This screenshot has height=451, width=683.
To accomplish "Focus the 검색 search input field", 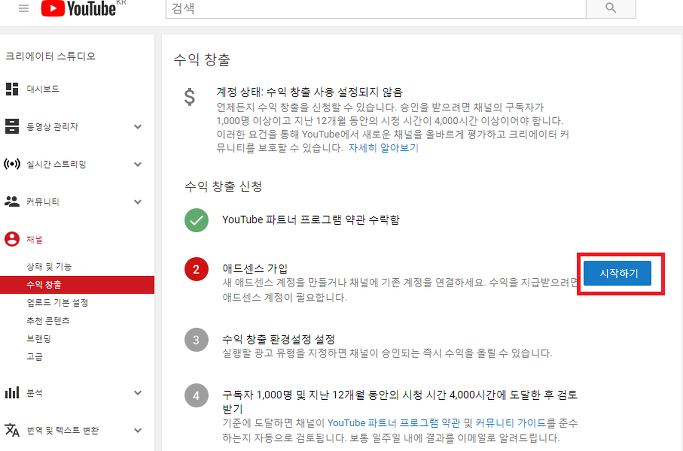I will pos(376,8).
